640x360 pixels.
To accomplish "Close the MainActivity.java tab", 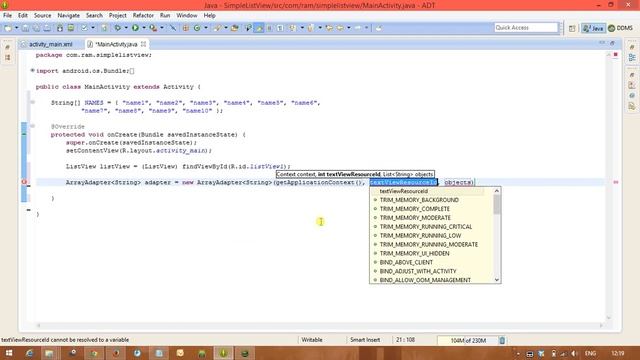I will click(144, 44).
